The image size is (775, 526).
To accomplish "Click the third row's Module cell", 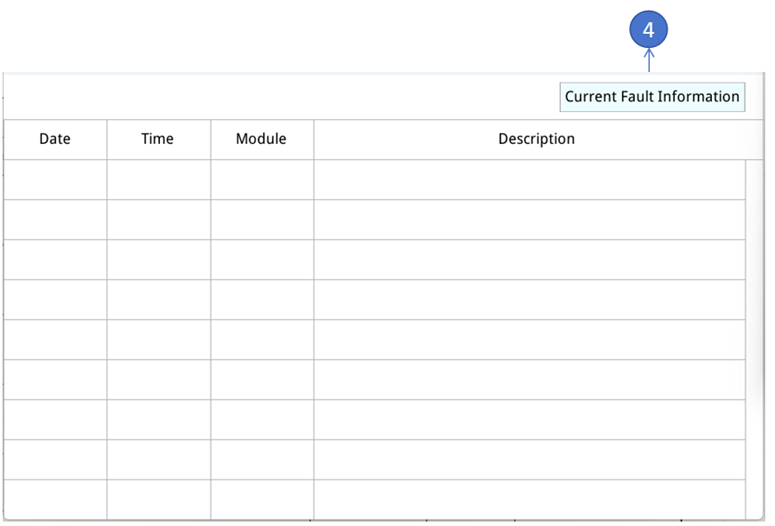I will point(261,260).
